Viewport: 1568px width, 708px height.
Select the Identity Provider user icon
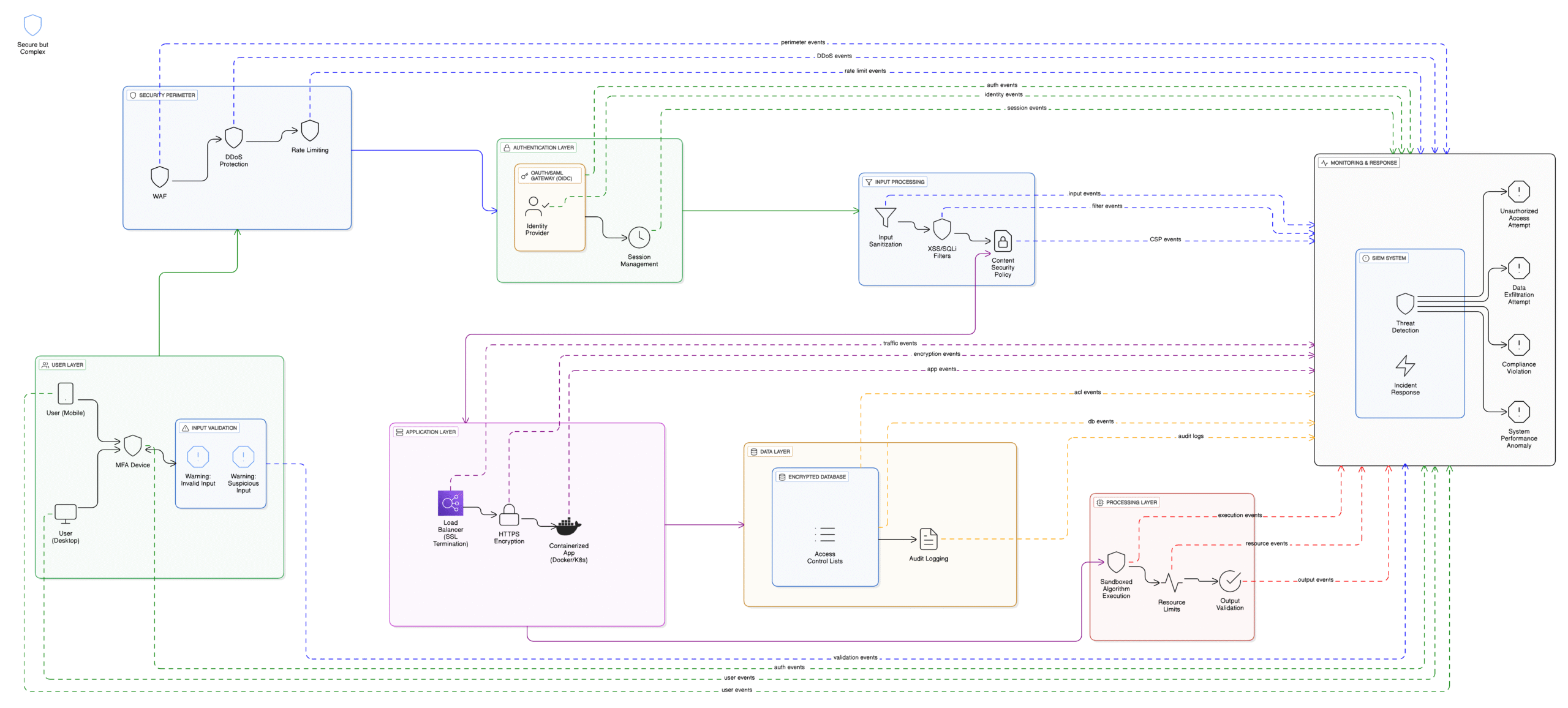(537, 206)
